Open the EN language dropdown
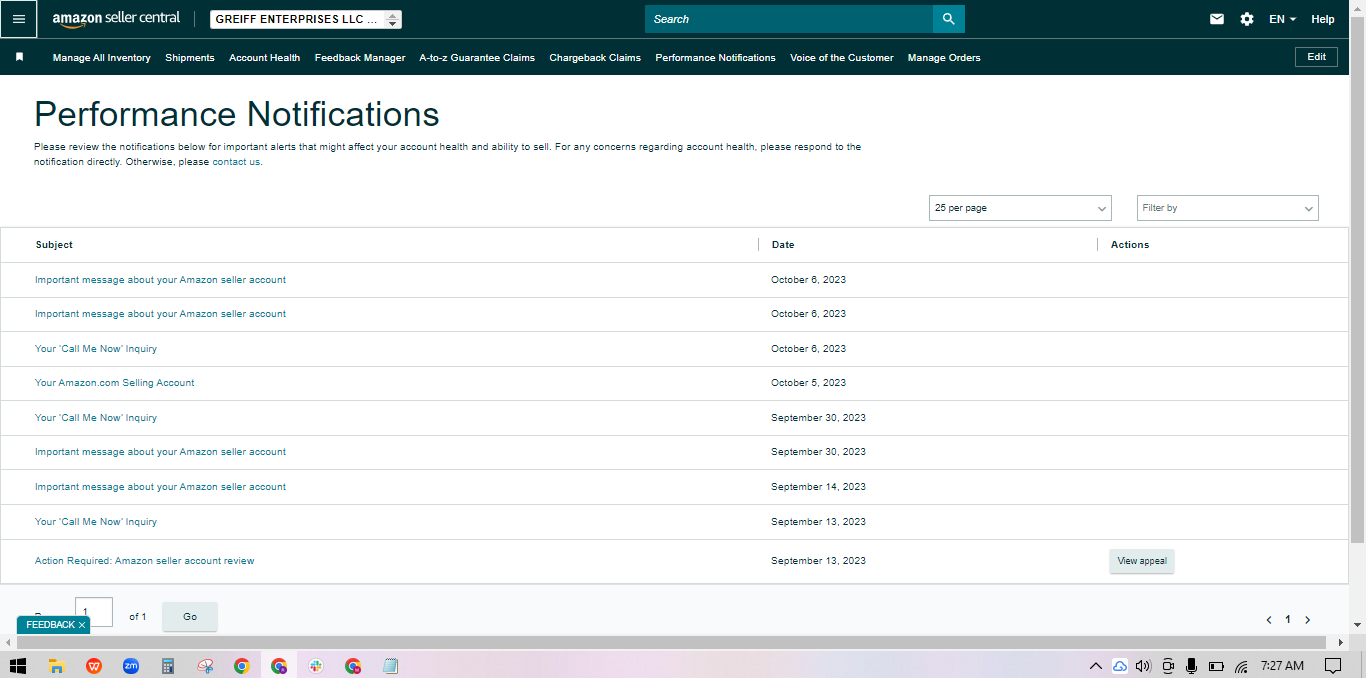This screenshot has height=678, width=1366. (1282, 19)
